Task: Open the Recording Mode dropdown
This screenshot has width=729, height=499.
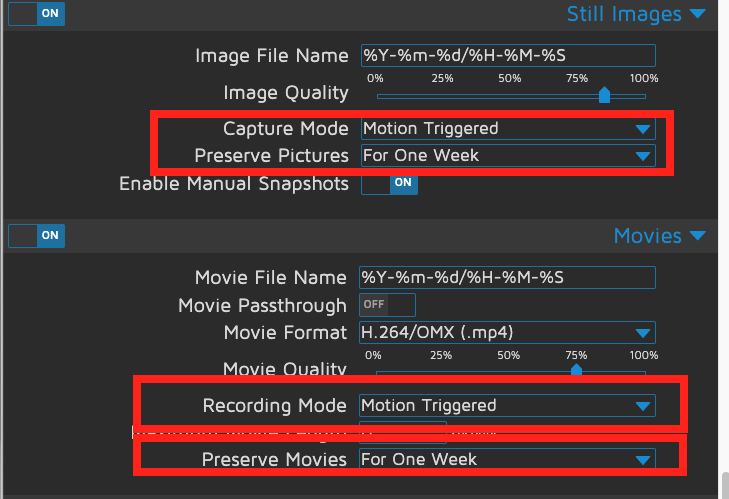Action: (506, 405)
